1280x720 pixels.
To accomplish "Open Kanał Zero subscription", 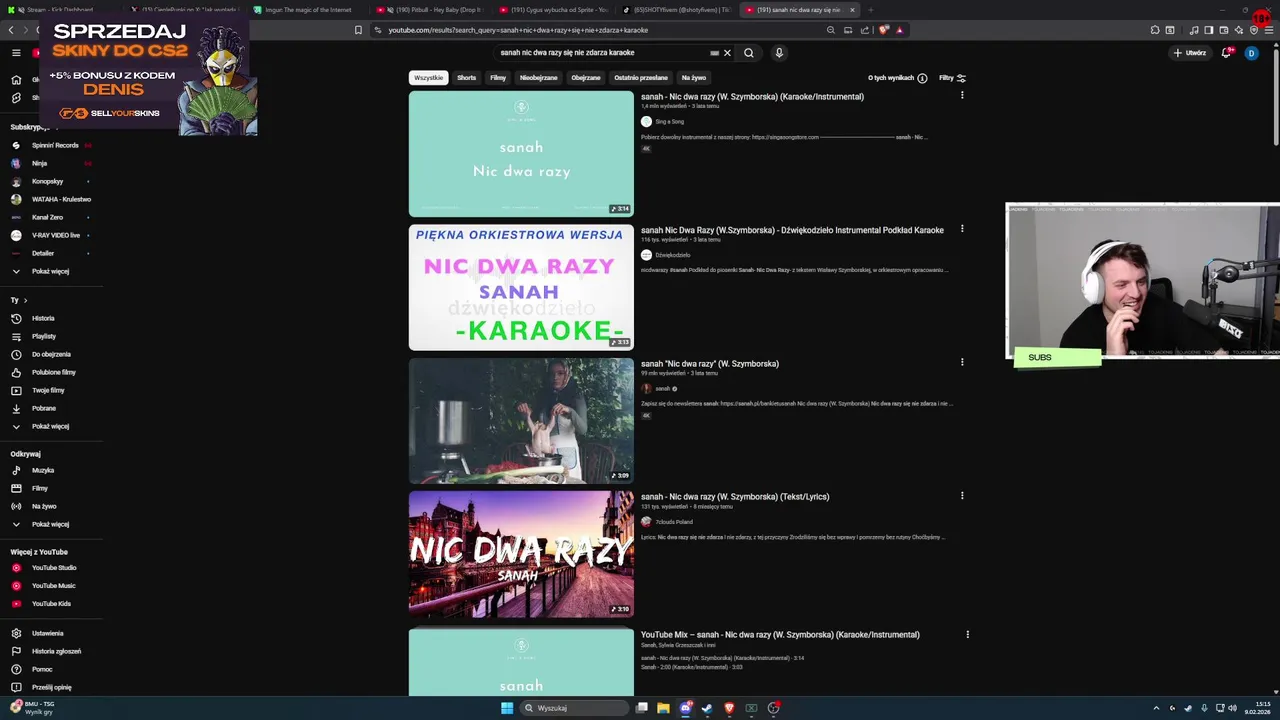I will tap(51, 217).
